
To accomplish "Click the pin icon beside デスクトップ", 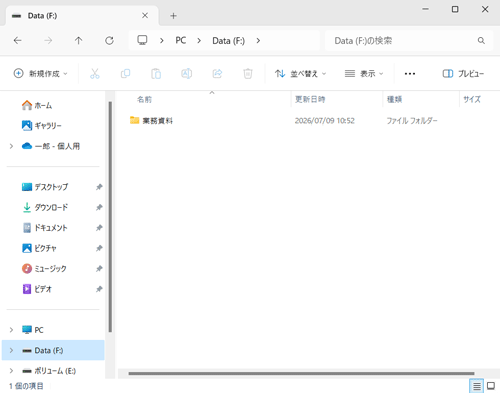I will click(x=99, y=187).
